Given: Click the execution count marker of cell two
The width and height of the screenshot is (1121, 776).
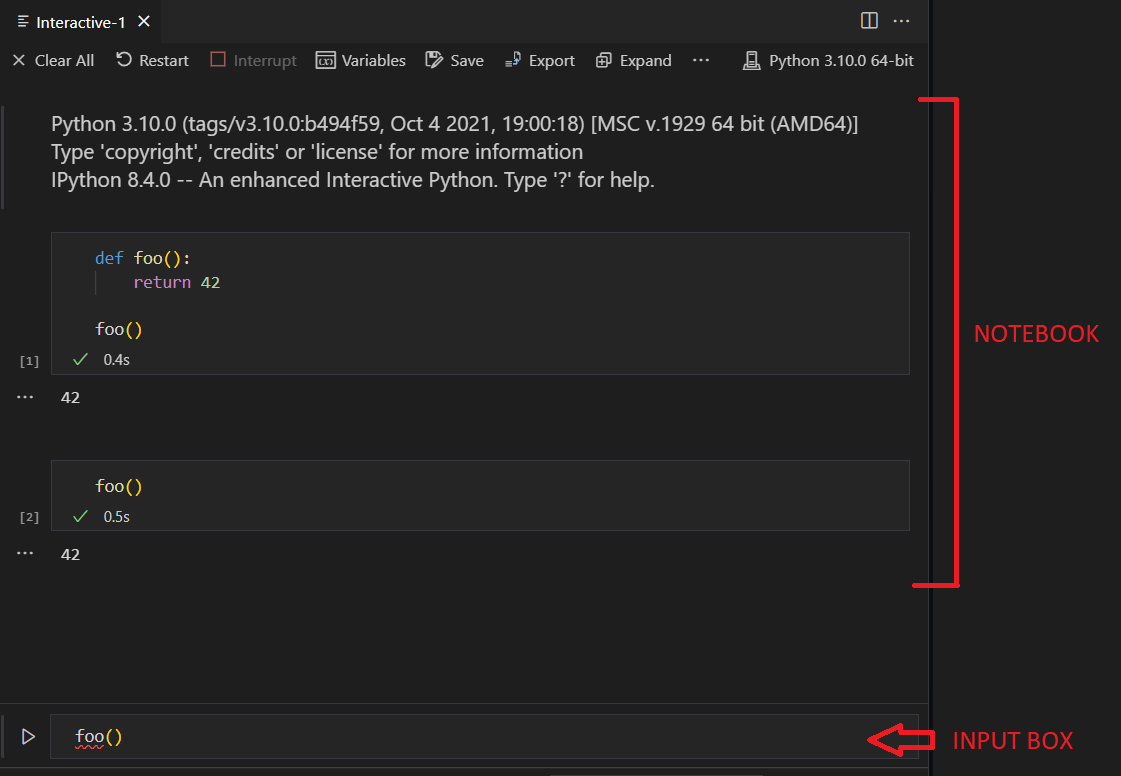Looking at the screenshot, I should [x=29, y=516].
